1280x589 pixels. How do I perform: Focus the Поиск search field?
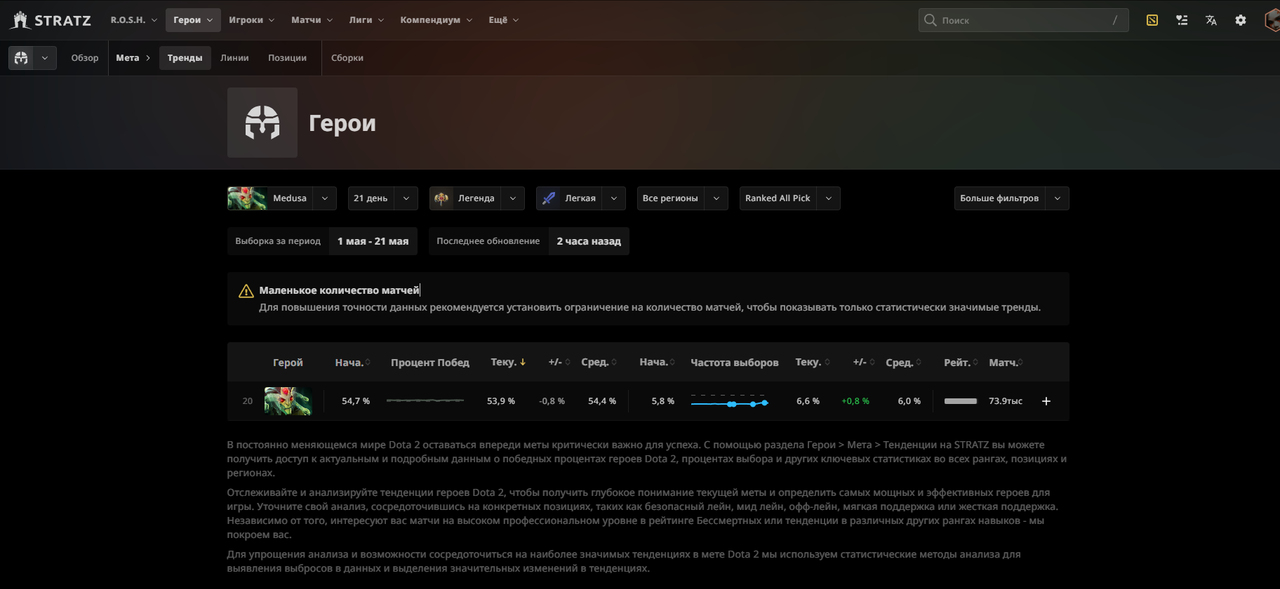tap(1024, 20)
